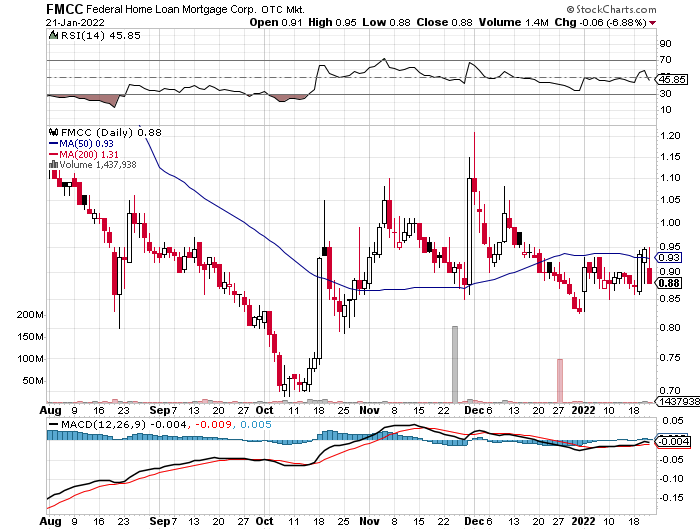Click the 100M volume axis label
Viewport: 700px width, 530px height.
click(30, 359)
